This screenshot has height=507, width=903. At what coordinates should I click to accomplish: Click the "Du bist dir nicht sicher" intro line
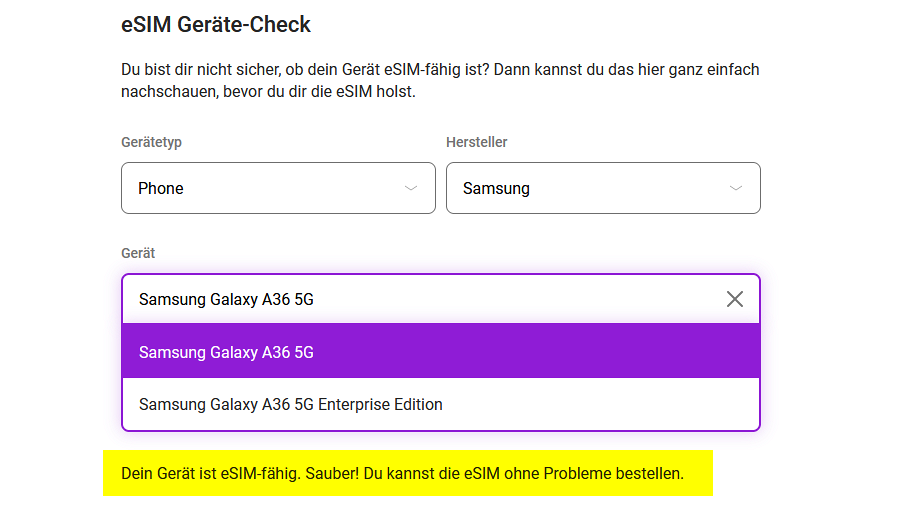point(440,70)
